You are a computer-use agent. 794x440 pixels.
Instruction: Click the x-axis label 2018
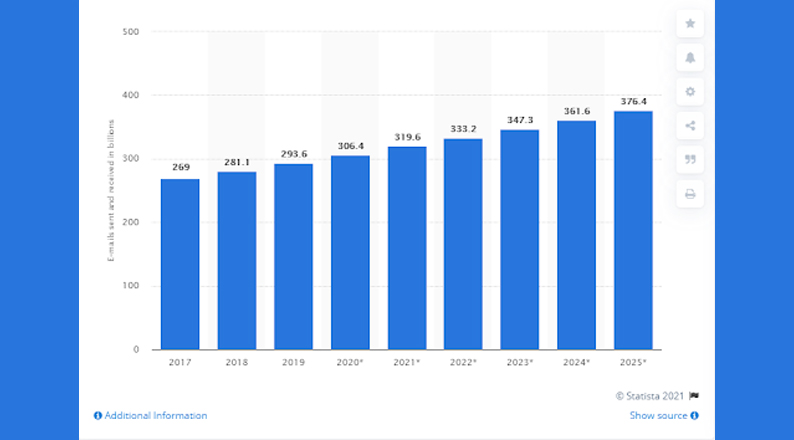[237, 363]
